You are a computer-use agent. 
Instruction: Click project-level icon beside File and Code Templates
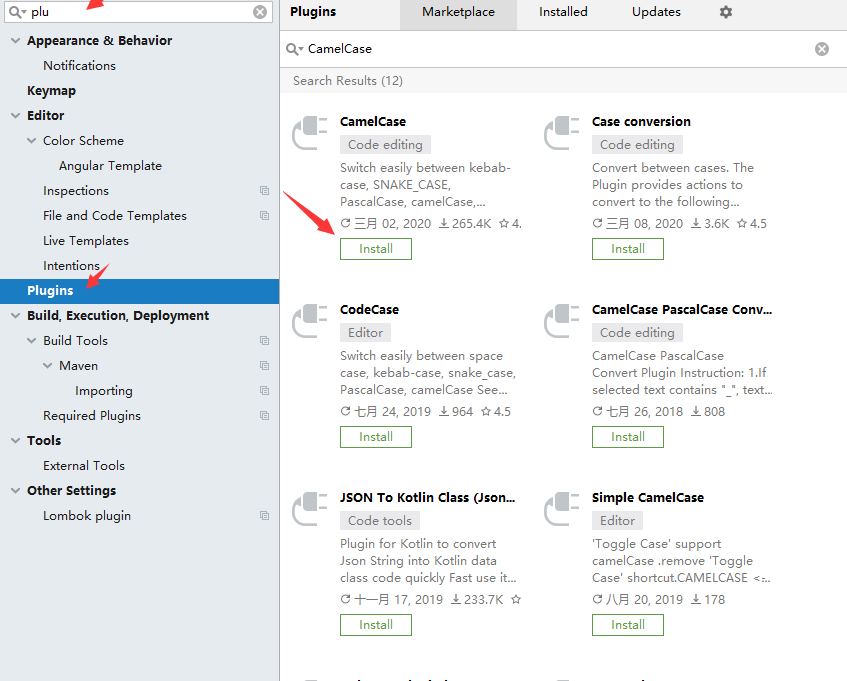[x=264, y=215]
